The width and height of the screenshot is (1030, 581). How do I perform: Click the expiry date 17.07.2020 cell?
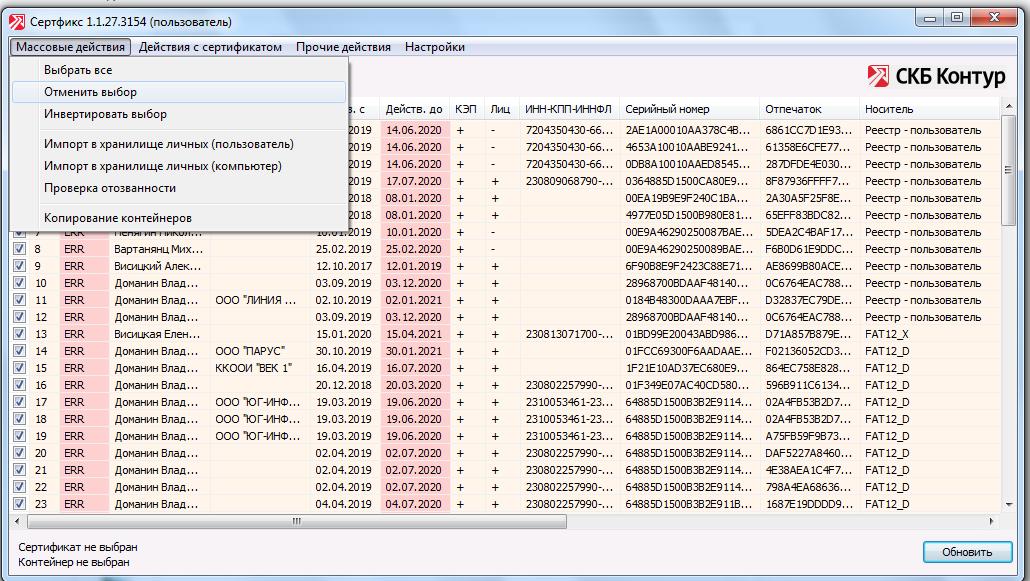click(414, 181)
